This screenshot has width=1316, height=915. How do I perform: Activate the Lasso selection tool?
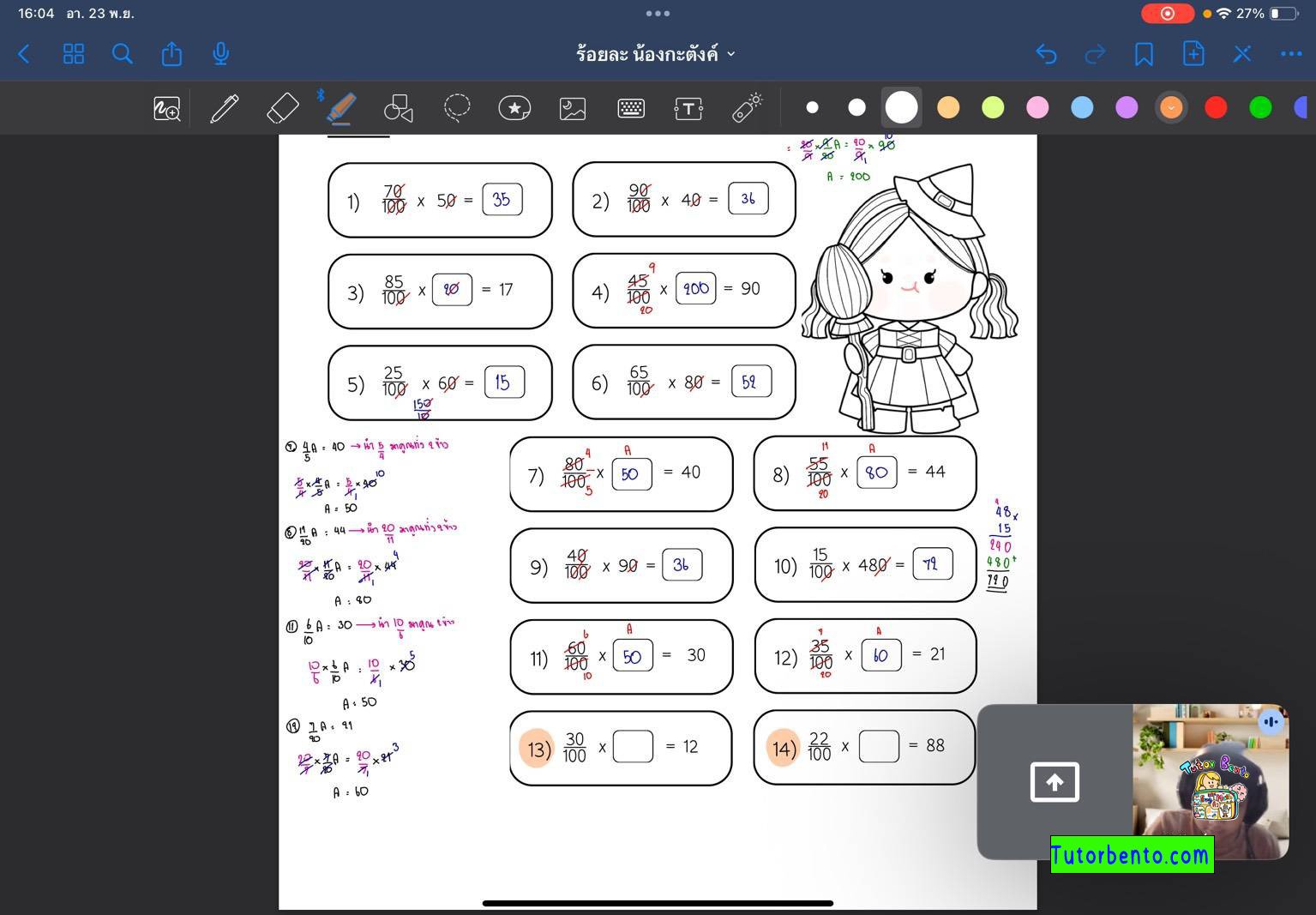click(457, 108)
